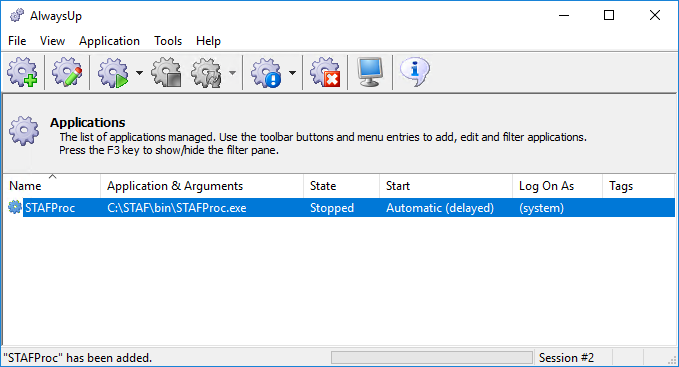Open the info speech bubble icon
679x367 pixels.
pos(414,71)
